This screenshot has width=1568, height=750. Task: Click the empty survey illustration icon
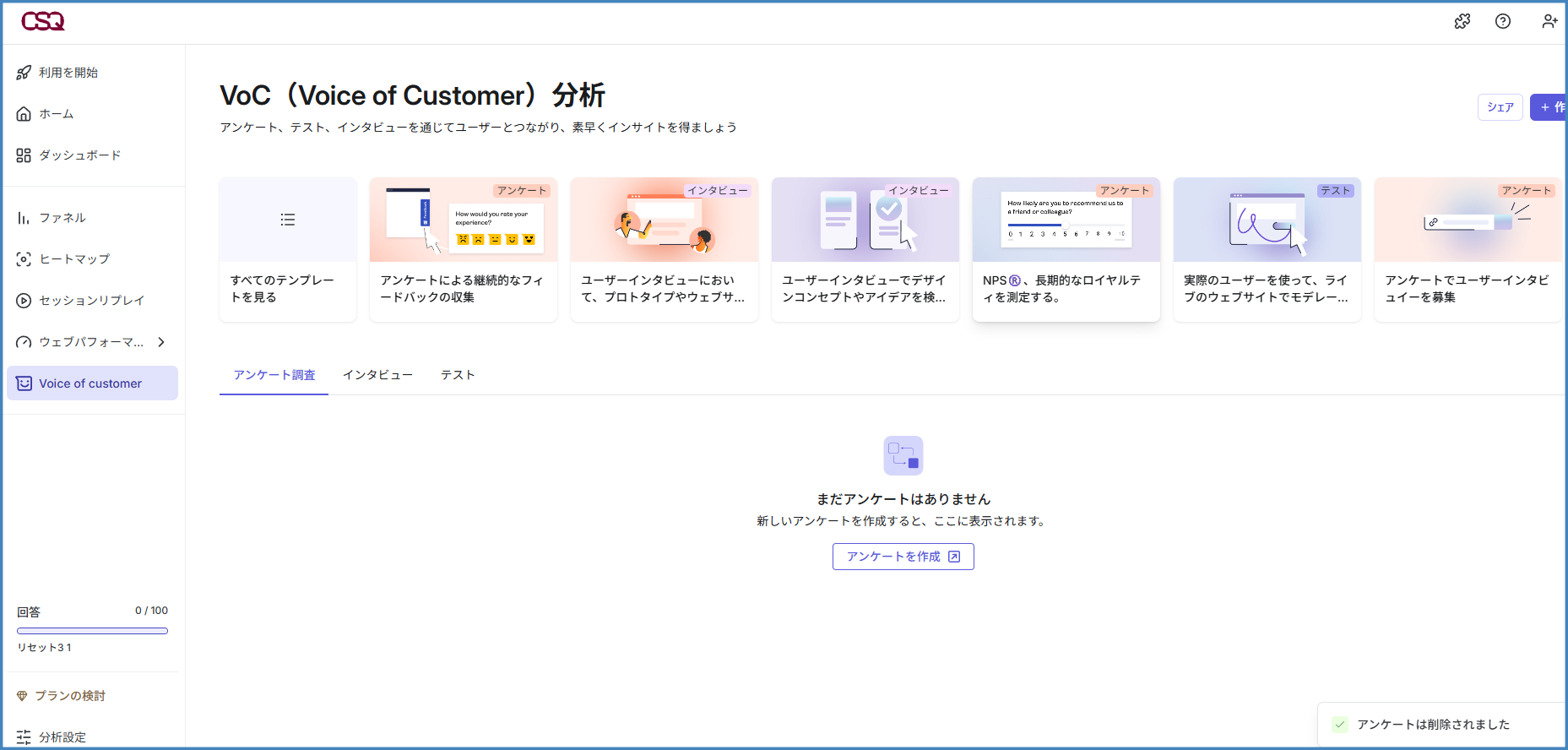point(903,455)
